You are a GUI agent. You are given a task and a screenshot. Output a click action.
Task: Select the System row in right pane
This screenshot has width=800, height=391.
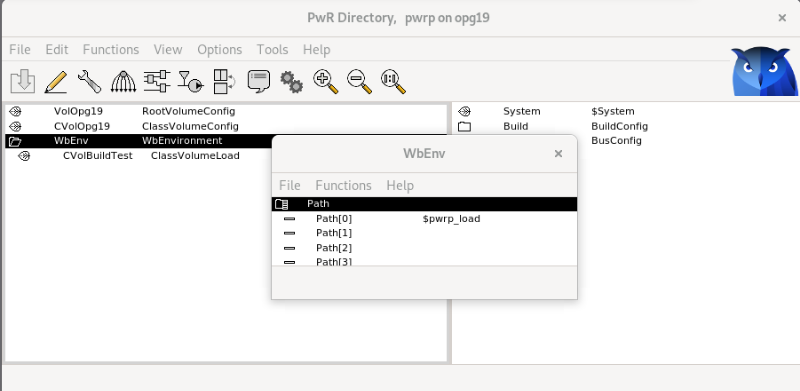point(626,111)
